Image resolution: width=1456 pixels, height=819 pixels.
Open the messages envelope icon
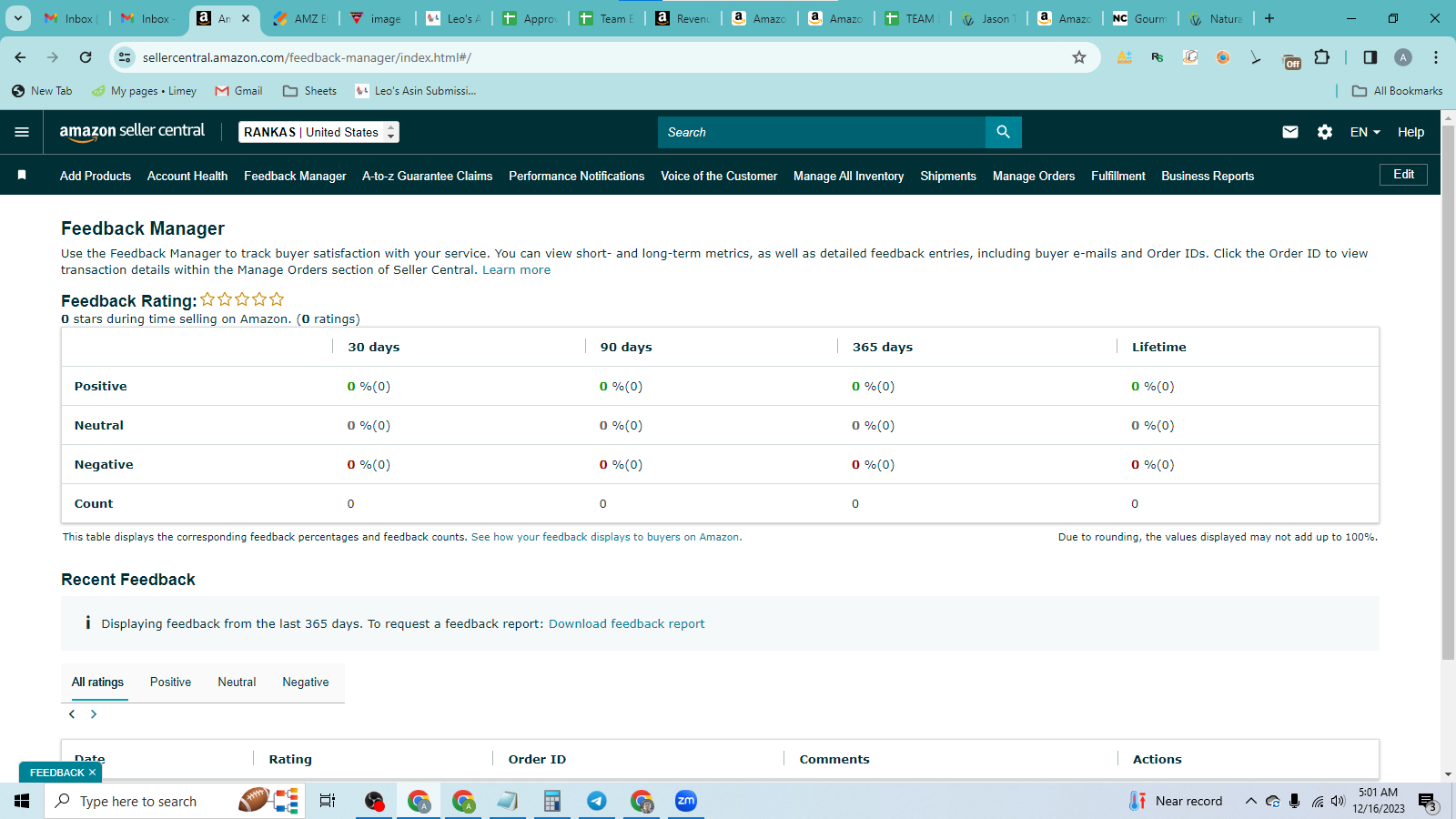tap(1290, 132)
